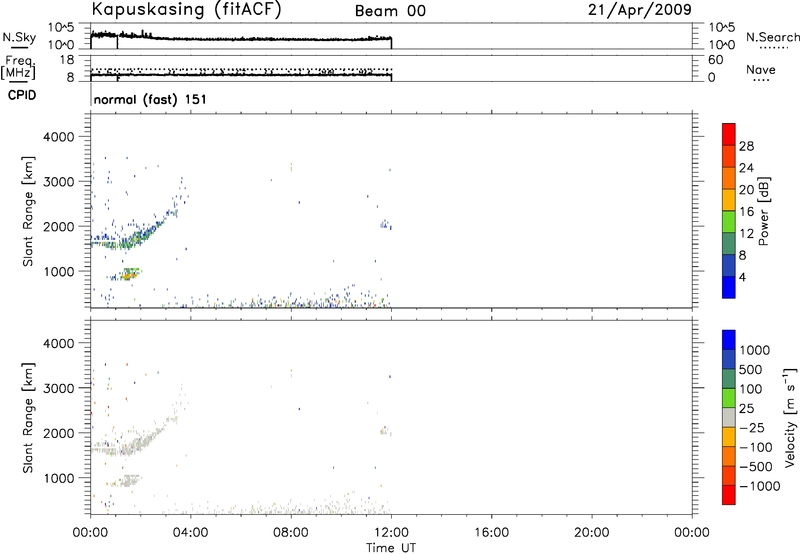Click the Velocity [m s-1] colorbar title
This screenshot has height=554, width=800.
pos(790,417)
